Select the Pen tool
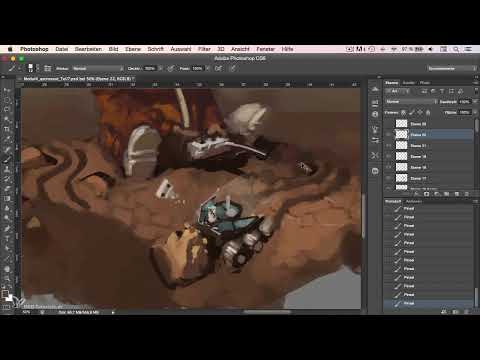Viewport: 480px width, 360px height. pos(7,229)
